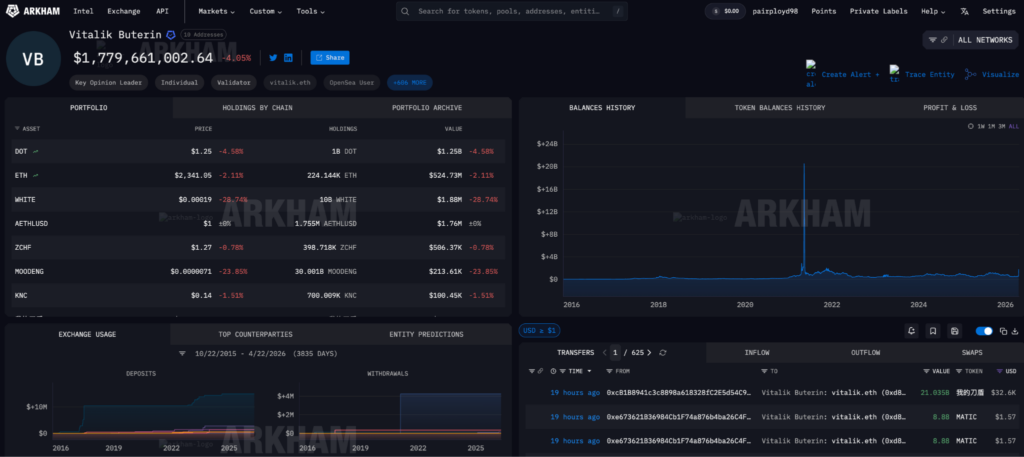This screenshot has height=457, width=1024.
Task: Click the refresh transfers icon
Action: point(663,353)
